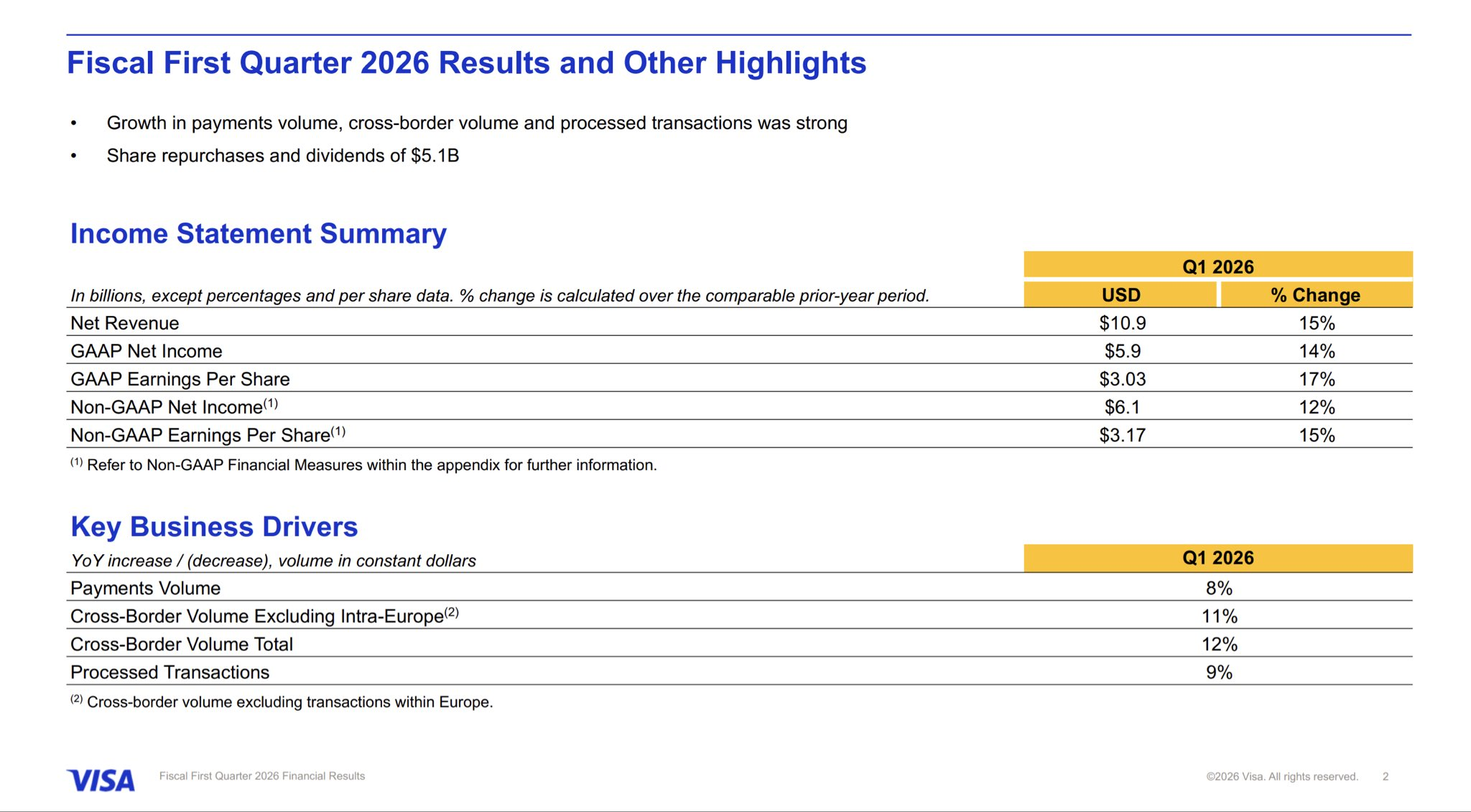Click the % Change column header

[1315, 295]
